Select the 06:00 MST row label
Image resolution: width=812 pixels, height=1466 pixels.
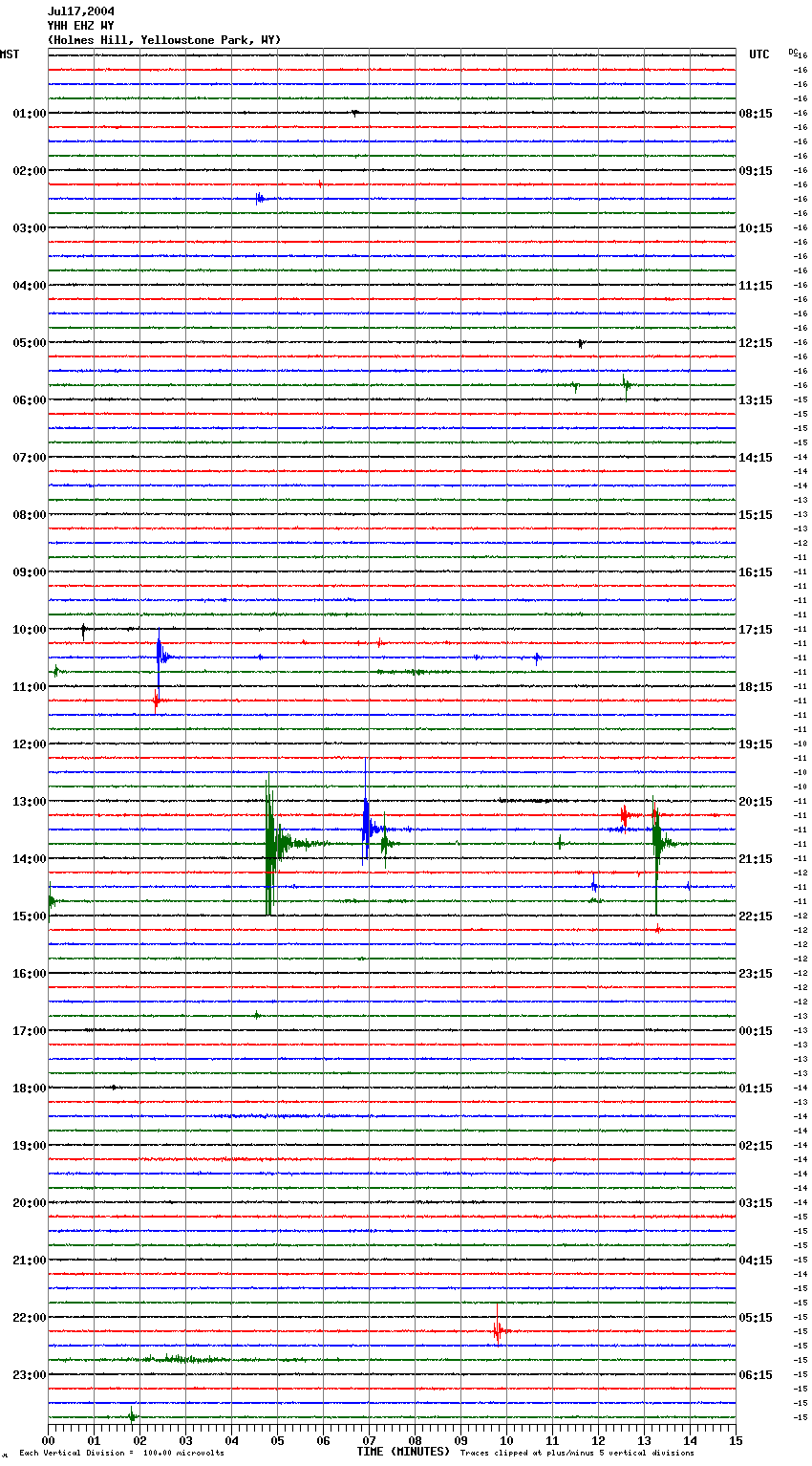pyautogui.click(x=30, y=400)
